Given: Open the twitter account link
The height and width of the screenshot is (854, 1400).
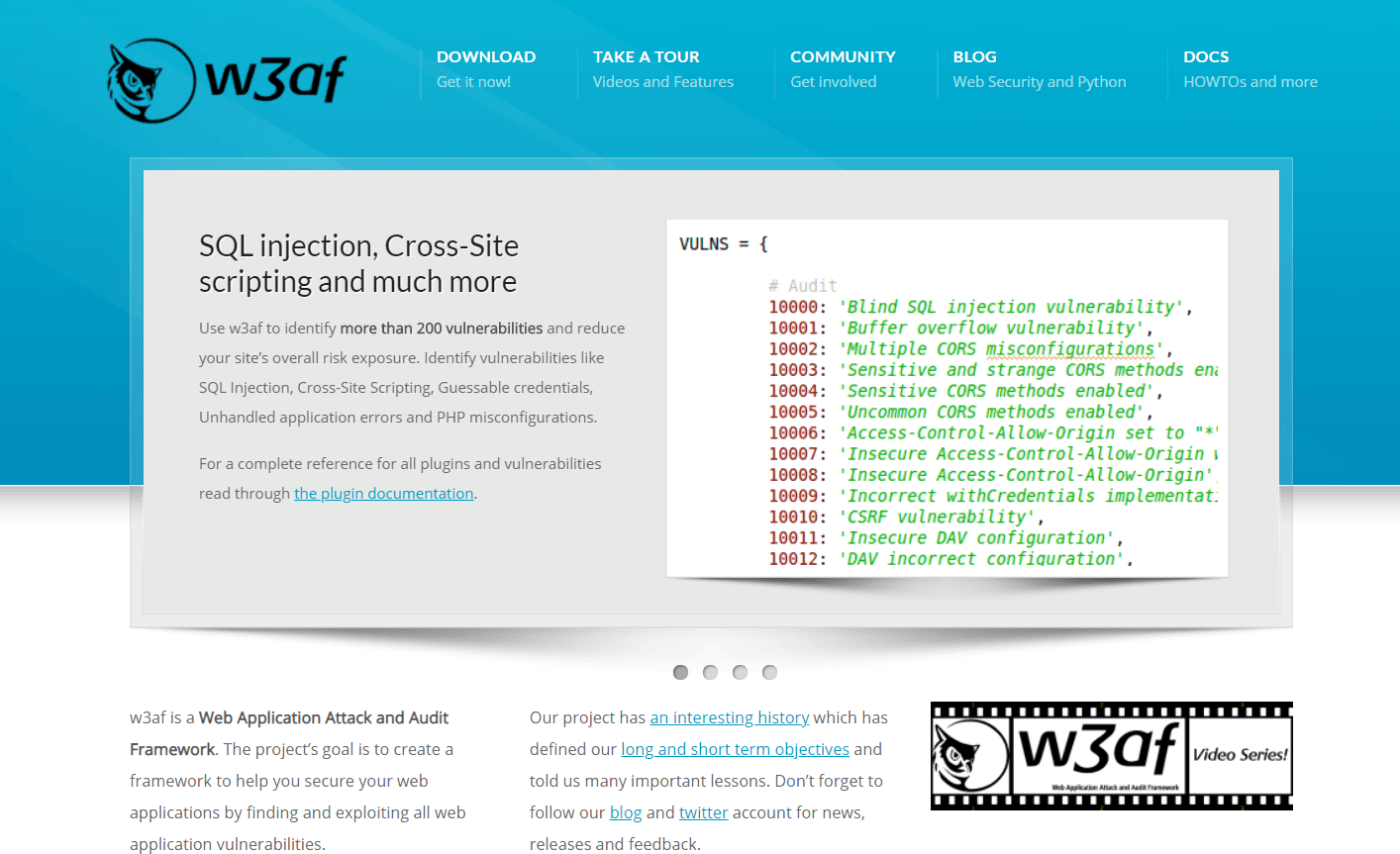Looking at the screenshot, I should [x=703, y=812].
